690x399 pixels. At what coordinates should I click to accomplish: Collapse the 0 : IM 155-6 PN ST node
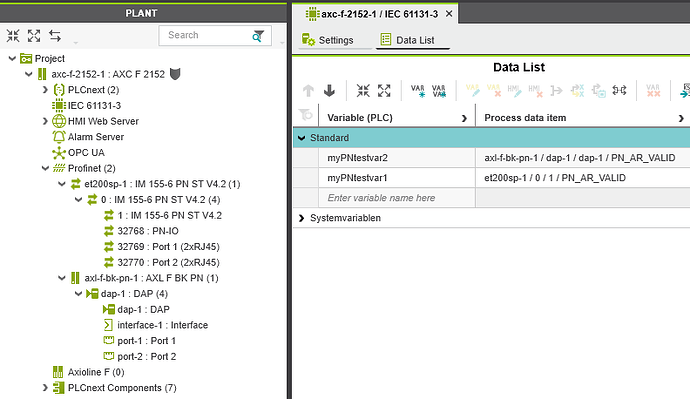pyautogui.click(x=78, y=200)
